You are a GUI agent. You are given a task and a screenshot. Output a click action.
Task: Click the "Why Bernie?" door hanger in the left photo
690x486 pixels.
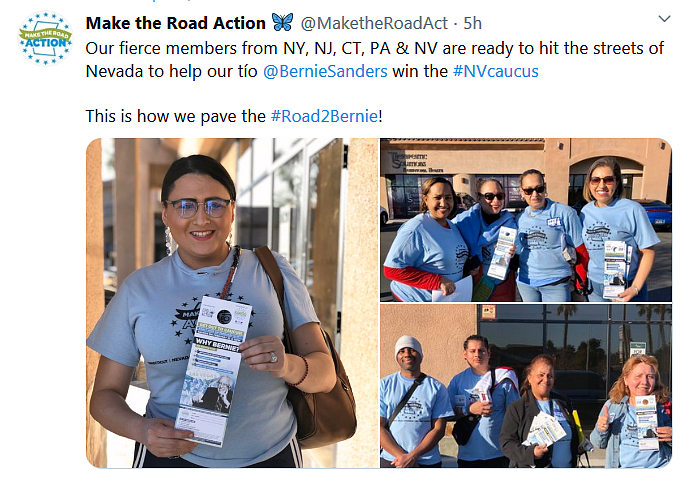coord(213,370)
